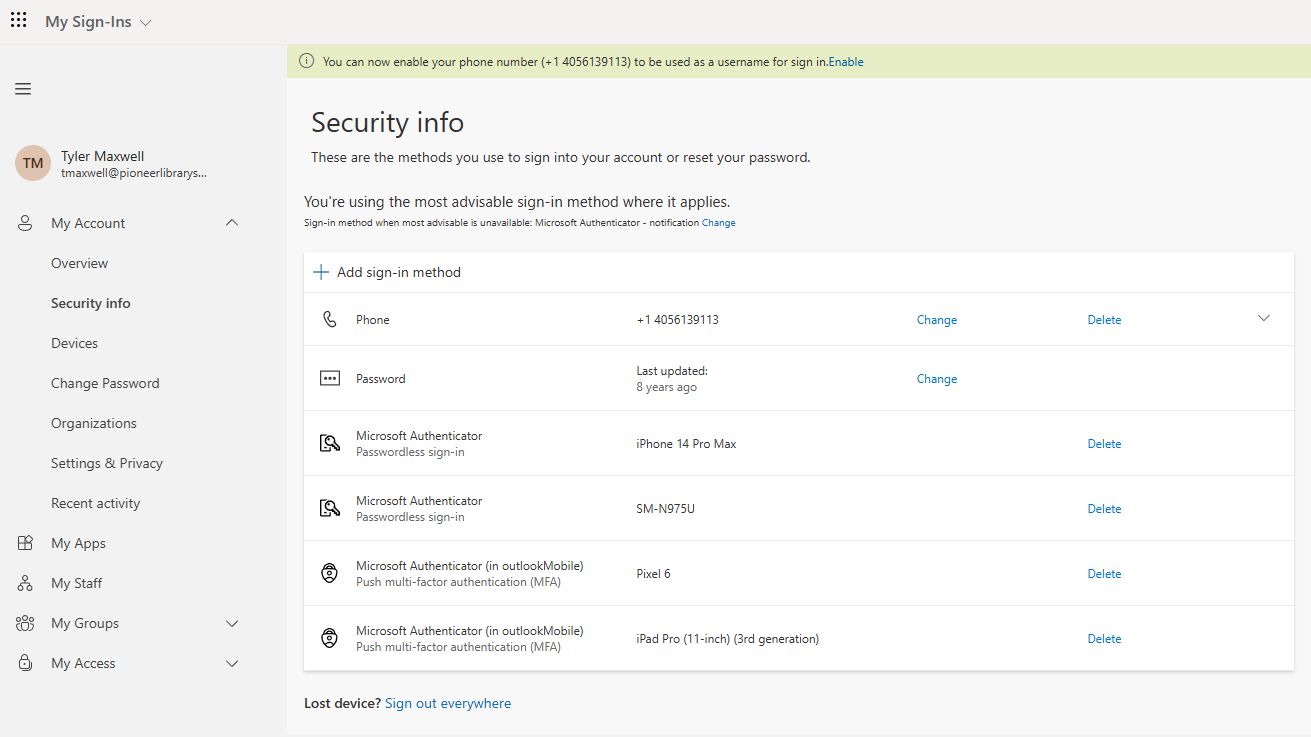Collapse the hamburger navigation menu
The image size is (1311, 737).
coord(23,89)
